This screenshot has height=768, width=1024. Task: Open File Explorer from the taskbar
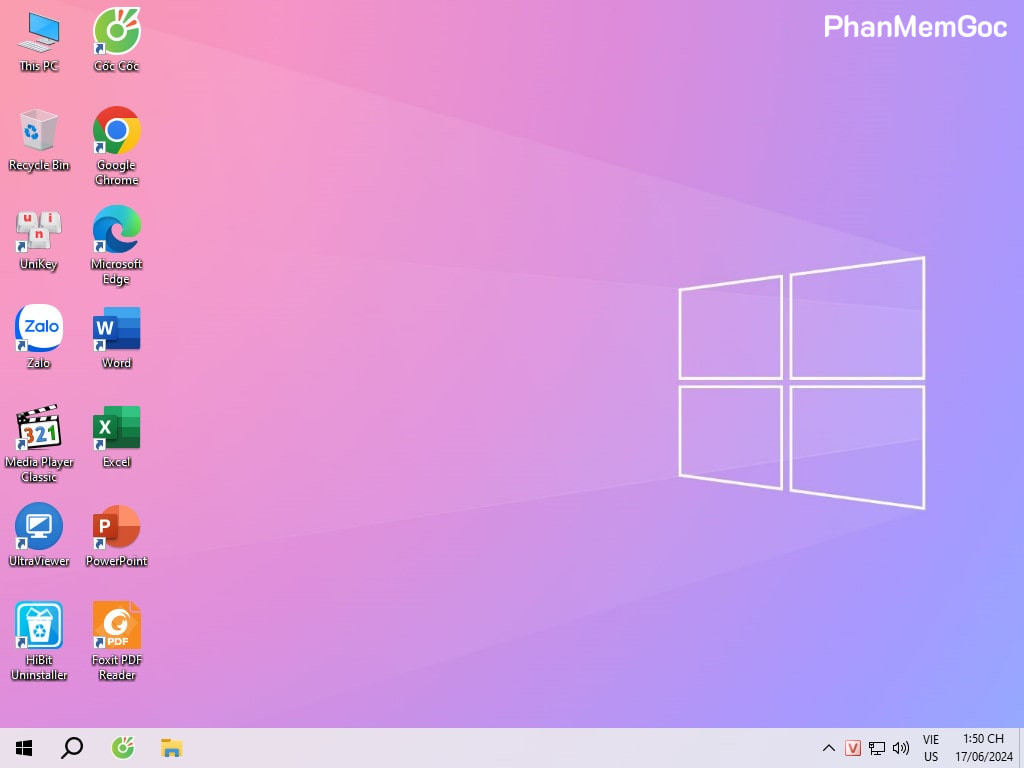pos(171,748)
